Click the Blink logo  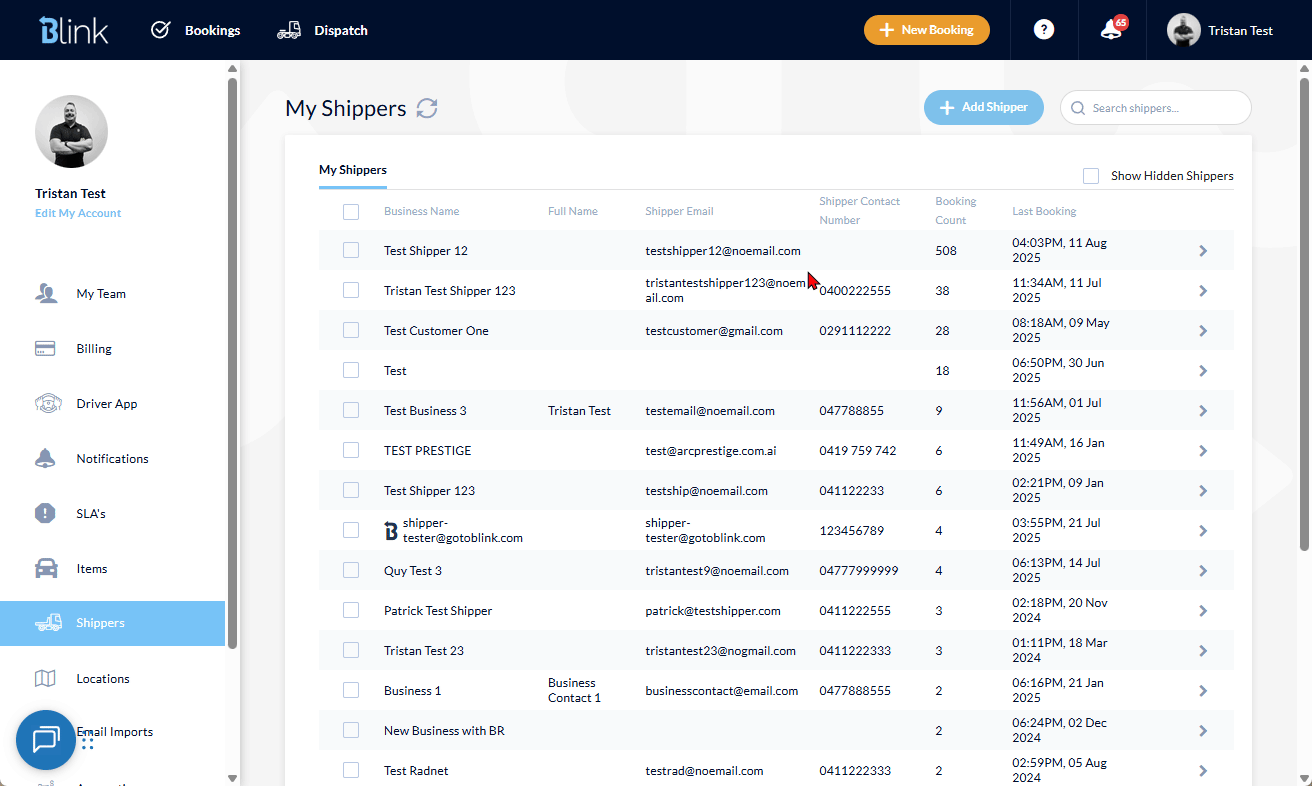(x=73, y=30)
